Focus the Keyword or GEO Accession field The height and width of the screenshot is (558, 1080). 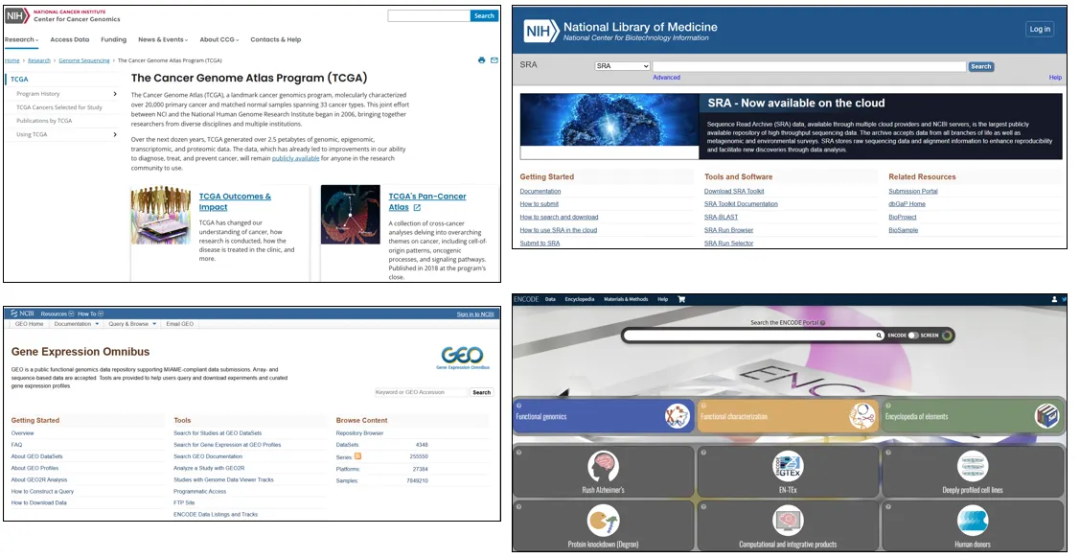click(x=422, y=392)
